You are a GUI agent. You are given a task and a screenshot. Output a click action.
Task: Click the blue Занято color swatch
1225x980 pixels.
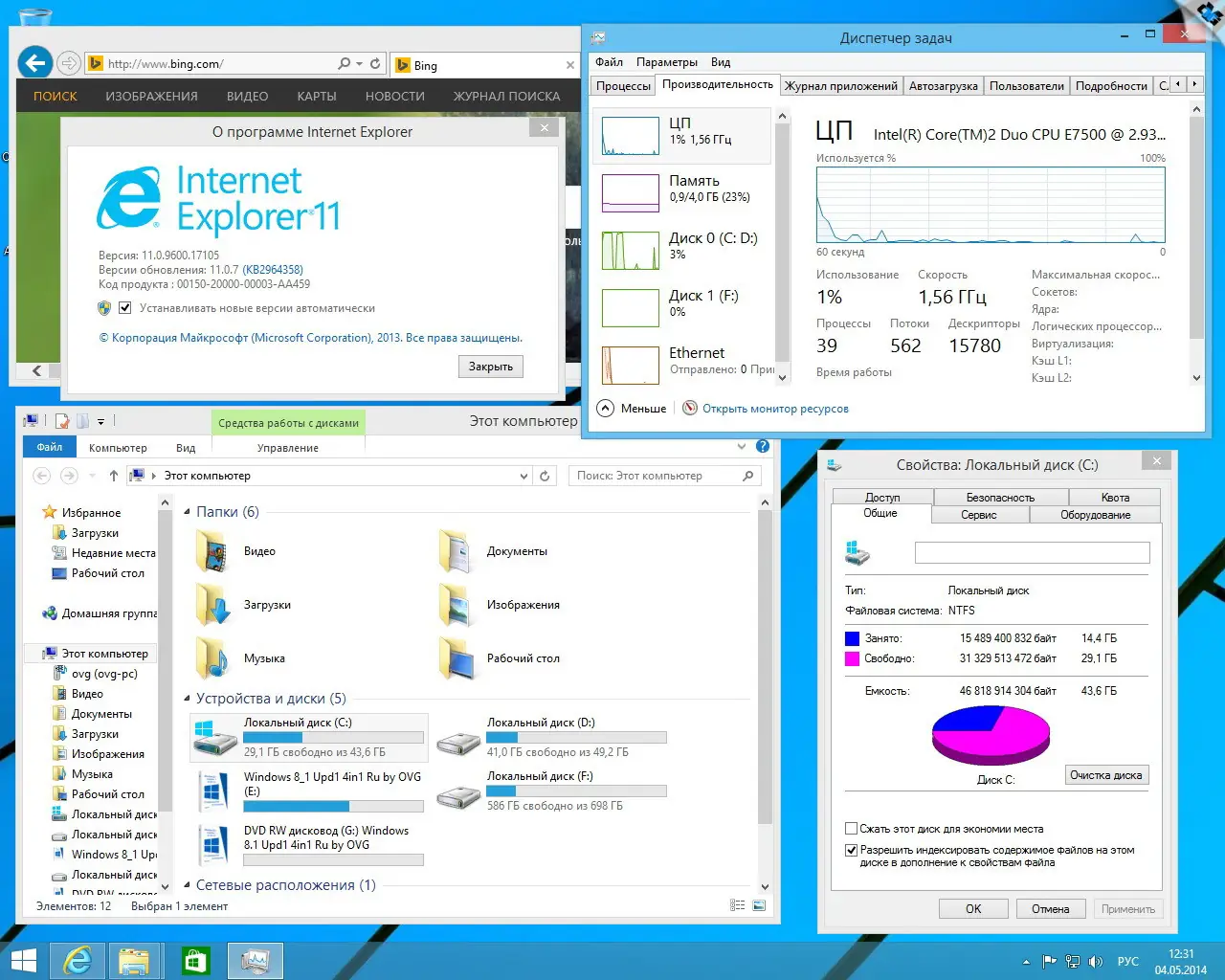point(852,638)
